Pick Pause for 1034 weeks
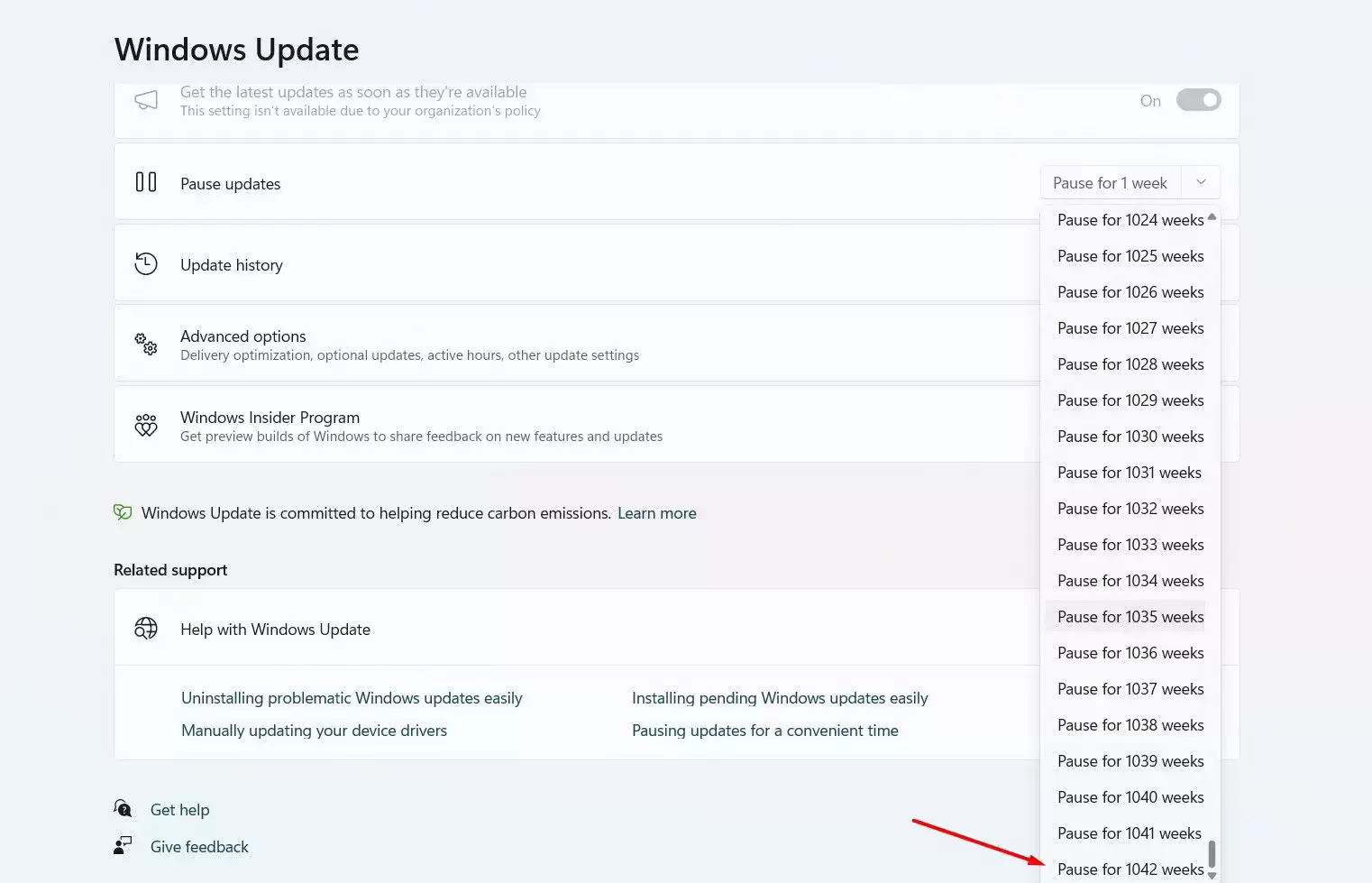Screen dimensions: 1372x883 1130,581
